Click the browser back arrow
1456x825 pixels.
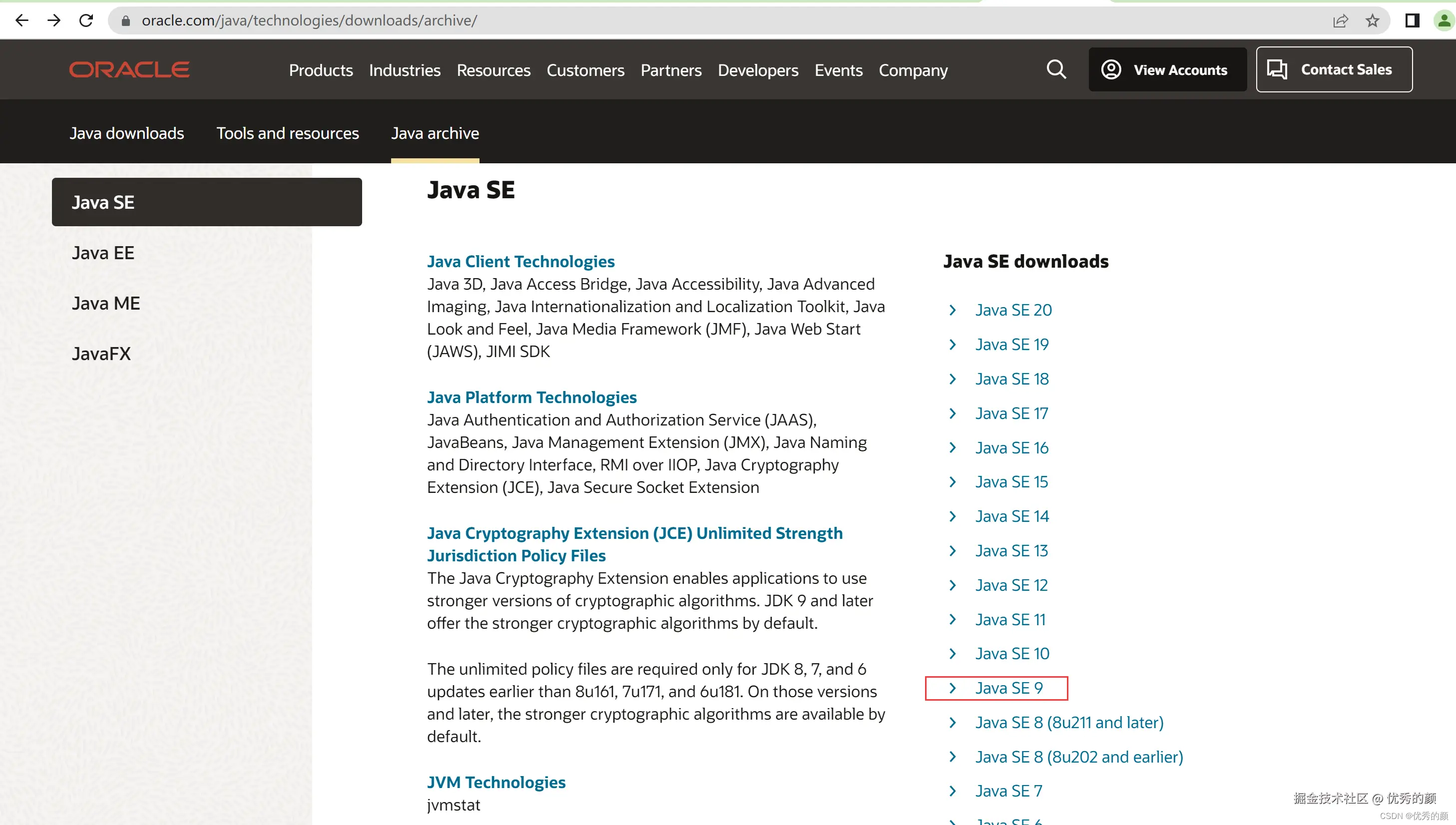tap(21, 20)
